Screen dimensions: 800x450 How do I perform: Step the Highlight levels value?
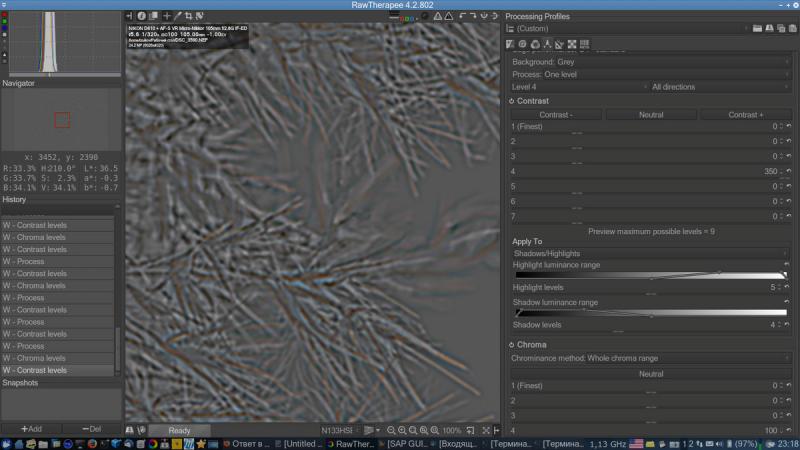(781, 287)
